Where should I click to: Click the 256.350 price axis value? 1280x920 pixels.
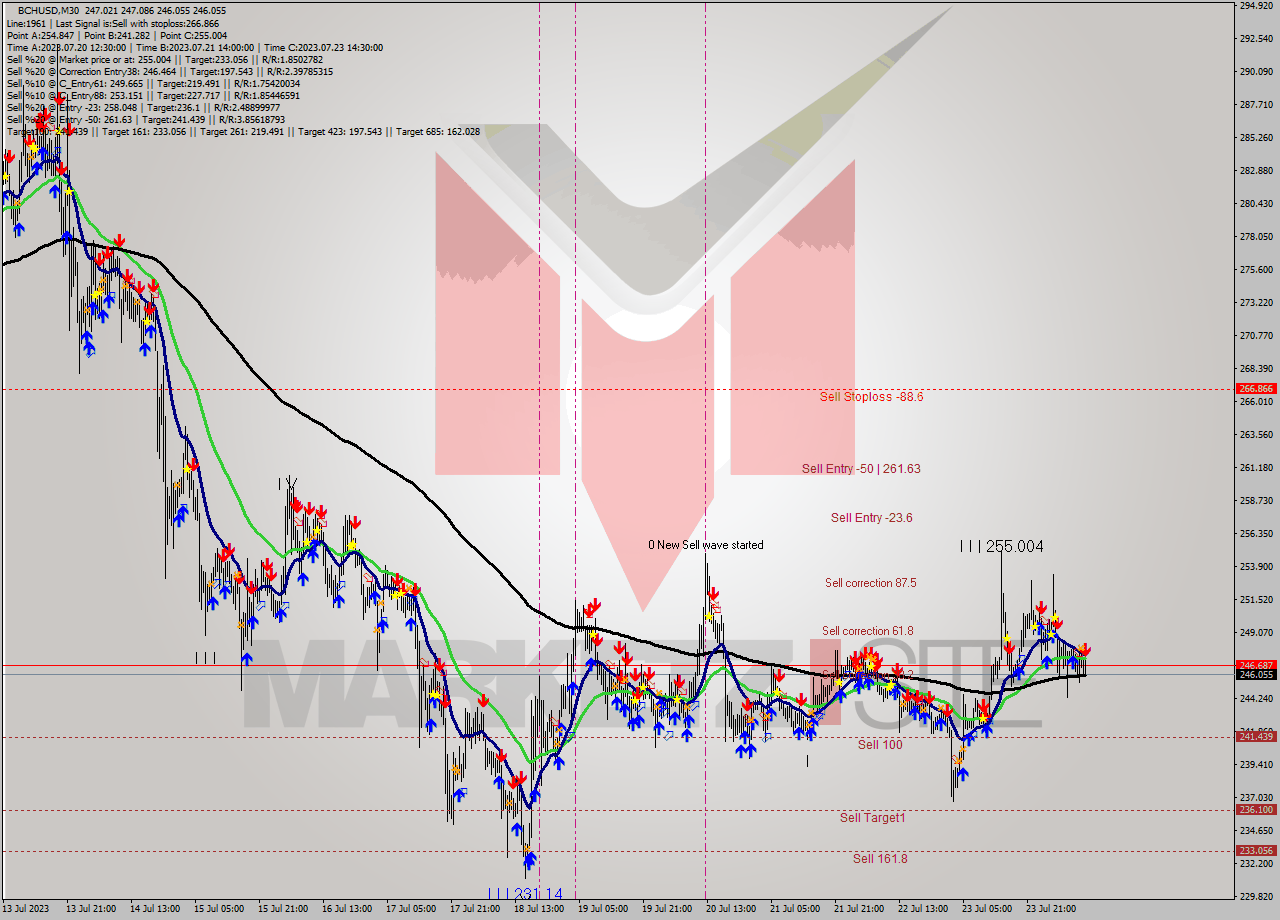coord(1256,533)
